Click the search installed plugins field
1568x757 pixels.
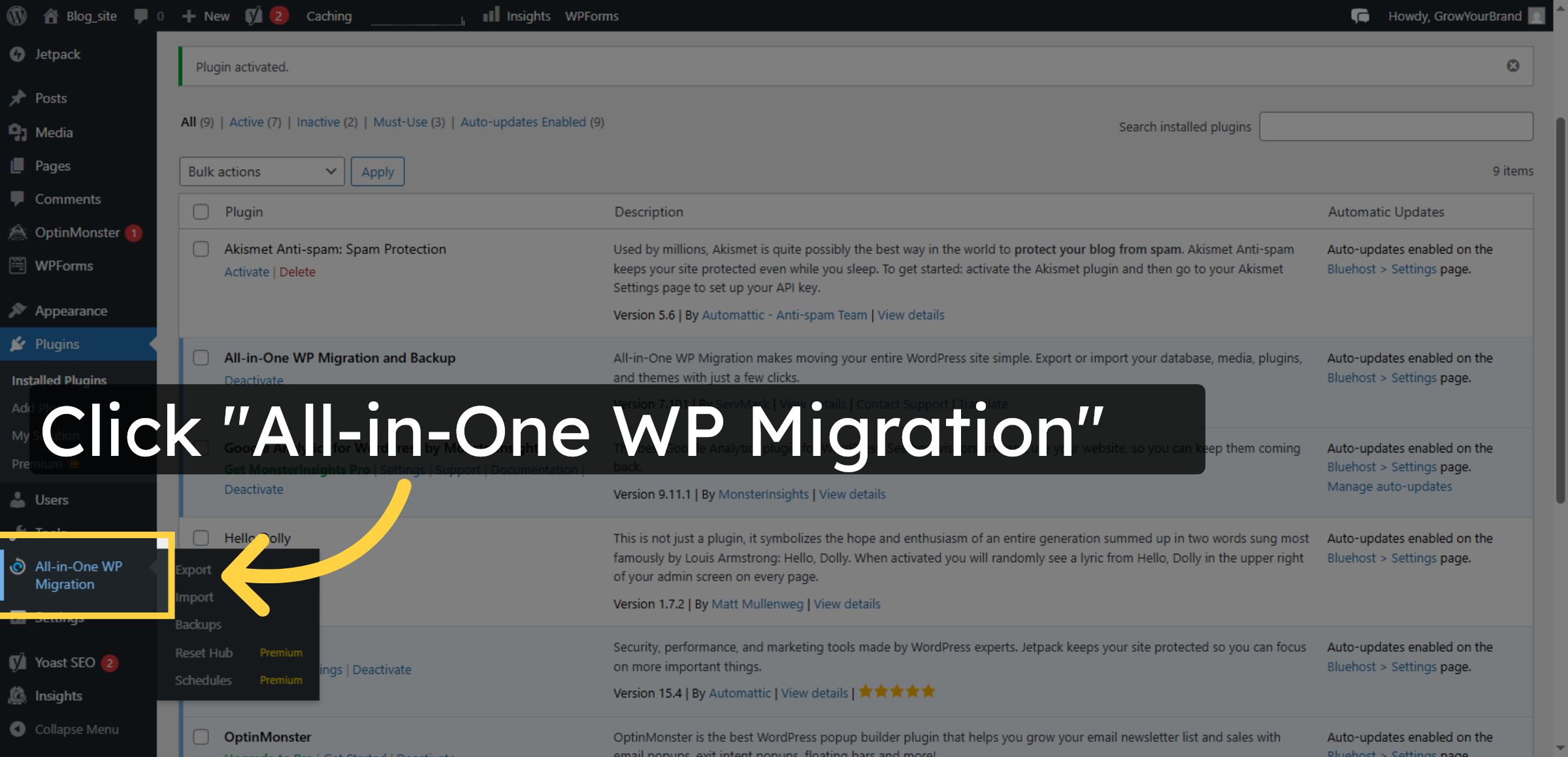pyautogui.click(x=1396, y=126)
